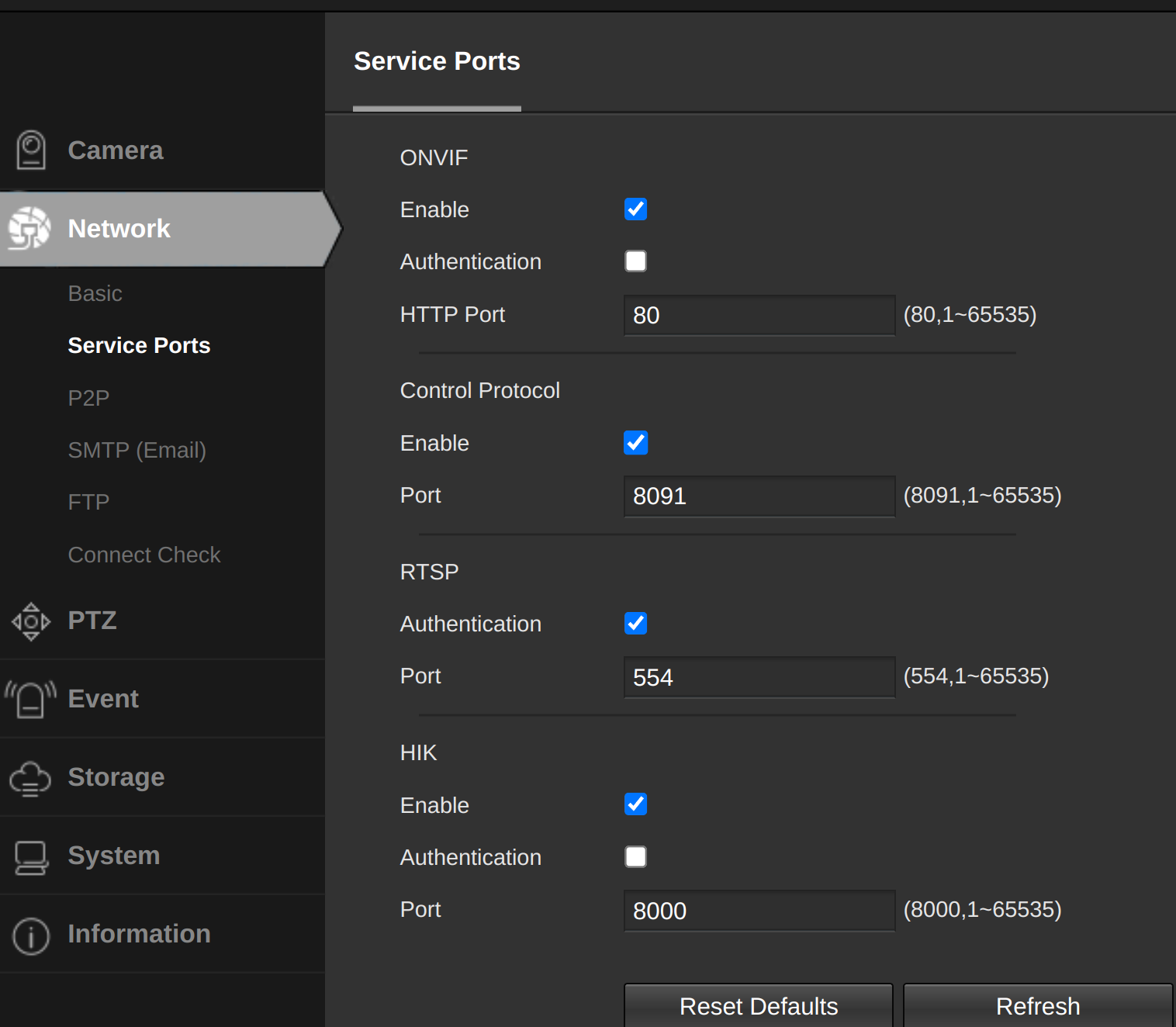Open SMTP (Email) settings
1176x1027 pixels.
click(x=137, y=450)
